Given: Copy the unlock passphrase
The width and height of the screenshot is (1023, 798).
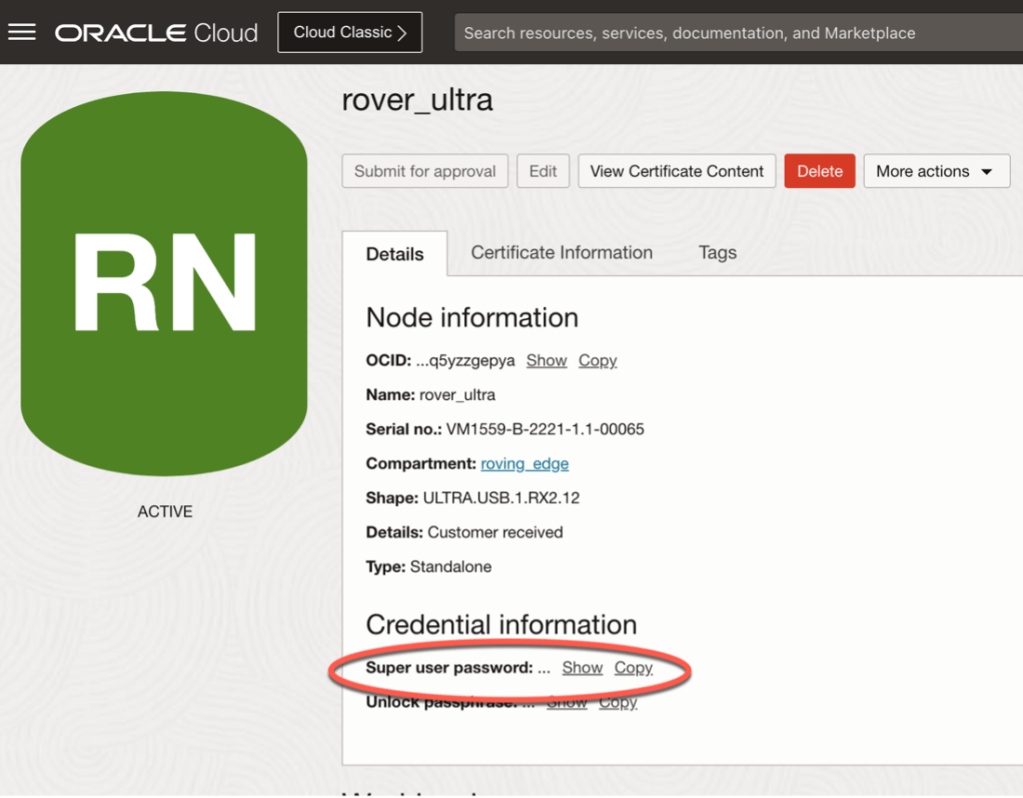Looking at the screenshot, I should tap(618, 702).
